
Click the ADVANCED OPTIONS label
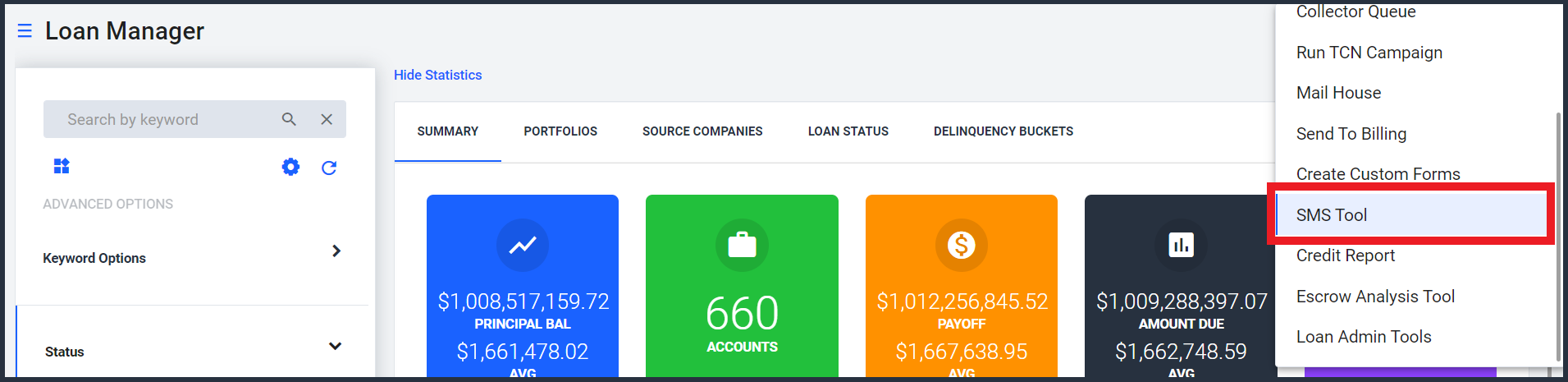coord(108,204)
